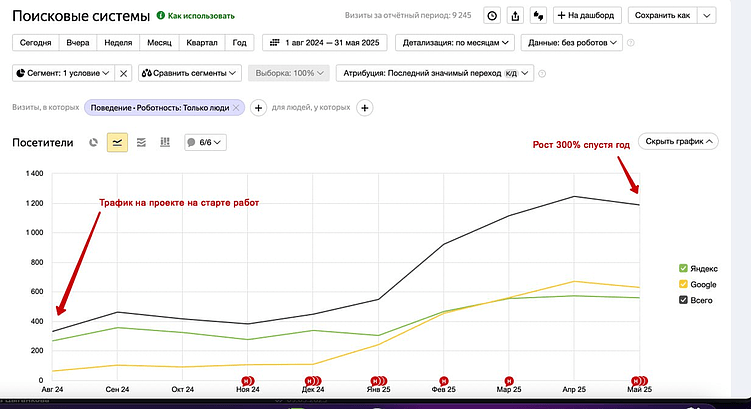Click the note marker at Дек 24
The width and height of the screenshot is (751, 409).
point(313,381)
